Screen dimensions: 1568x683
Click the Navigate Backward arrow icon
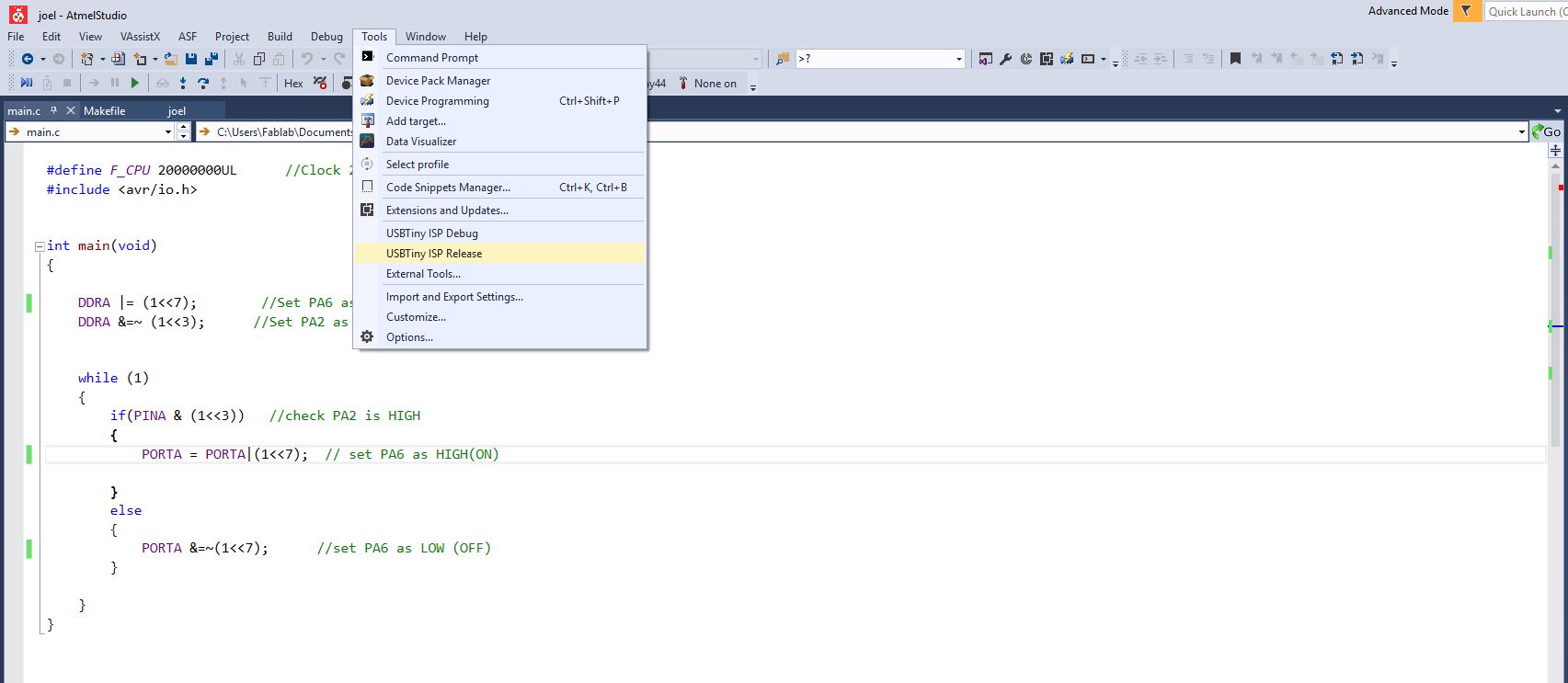(28, 59)
